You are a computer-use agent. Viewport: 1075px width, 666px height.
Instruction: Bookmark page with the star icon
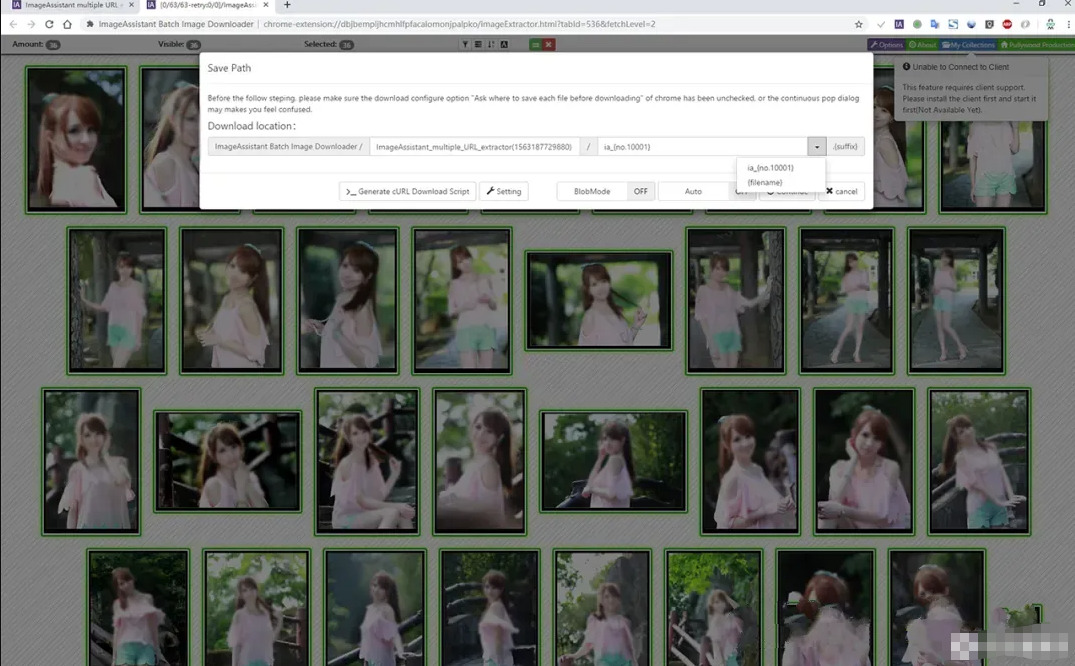pyautogui.click(x=859, y=24)
